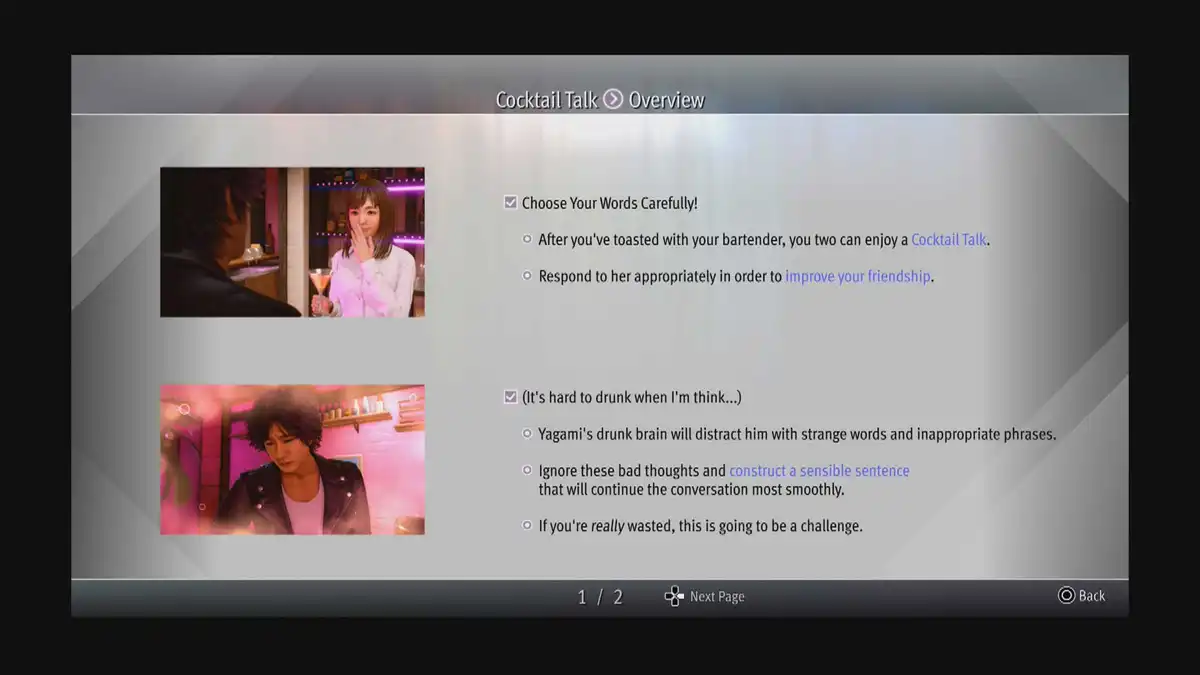Select "Cocktail Talk" in the header breadcrumb
The height and width of the screenshot is (675, 1200).
click(x=546, y=100)
